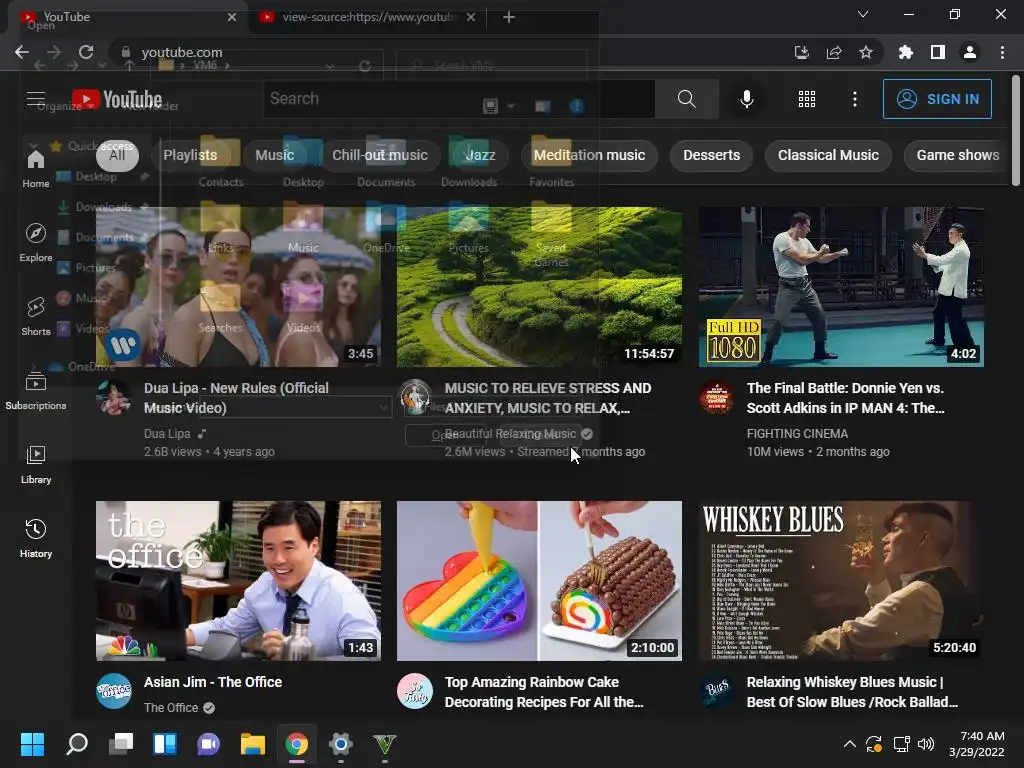This screenshot has width=1024, height=768.
Task: Open Chrome three-dot menu
Action: click(1002, 52)
